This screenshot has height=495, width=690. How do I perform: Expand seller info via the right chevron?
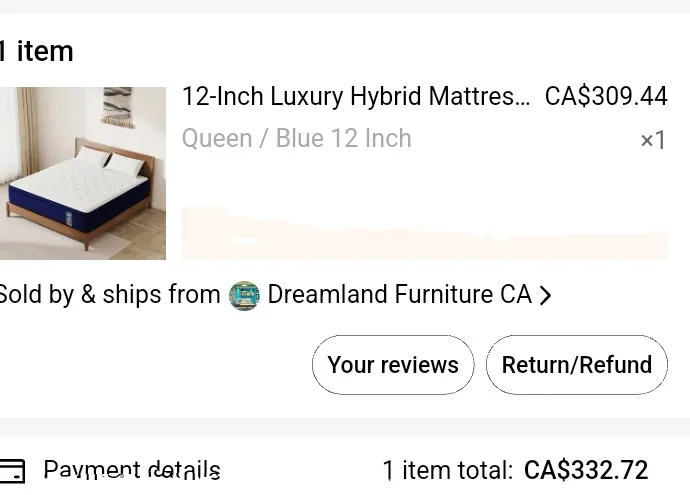coord(545,295)
